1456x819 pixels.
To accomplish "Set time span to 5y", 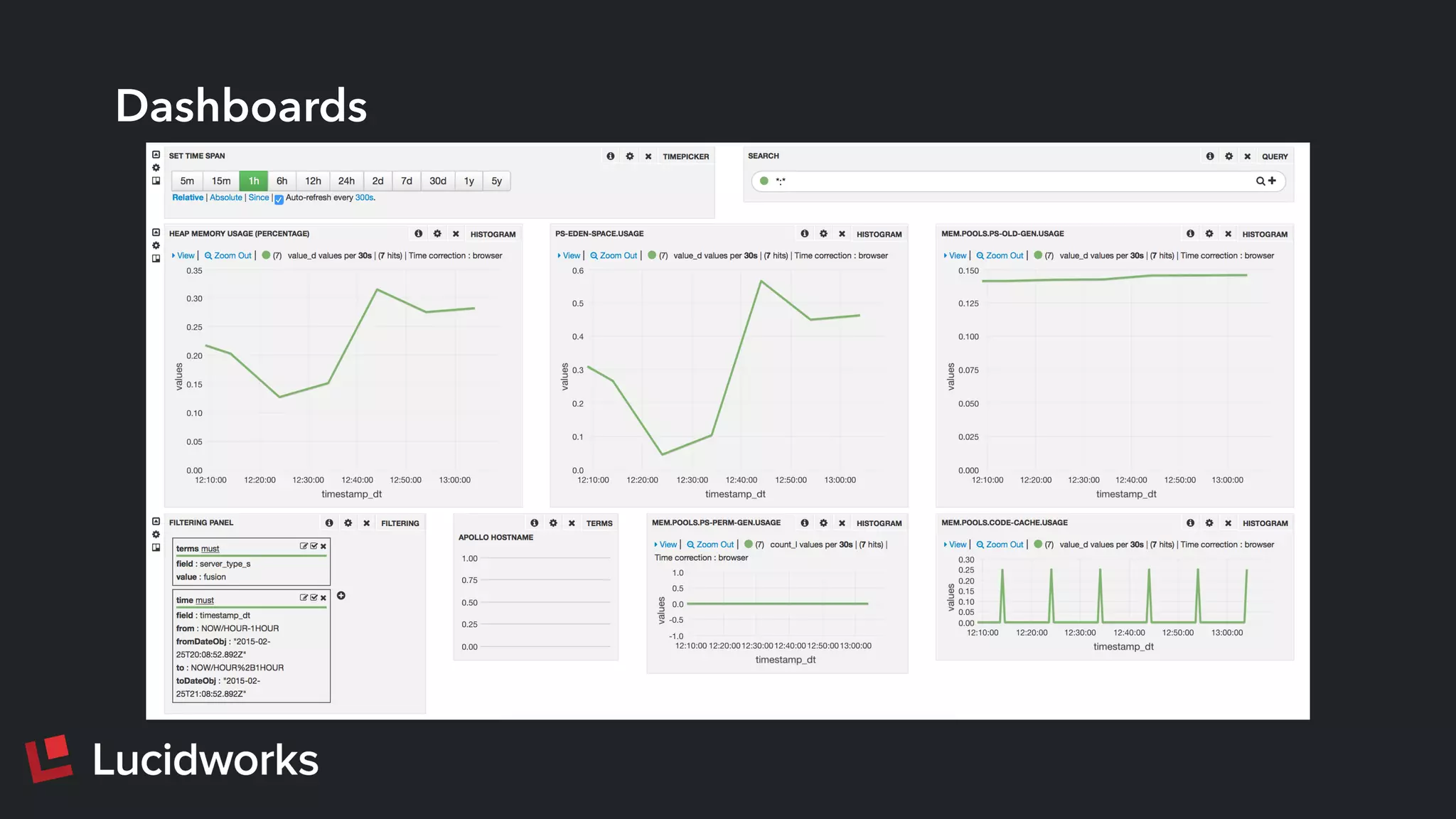I will point(497,181).
